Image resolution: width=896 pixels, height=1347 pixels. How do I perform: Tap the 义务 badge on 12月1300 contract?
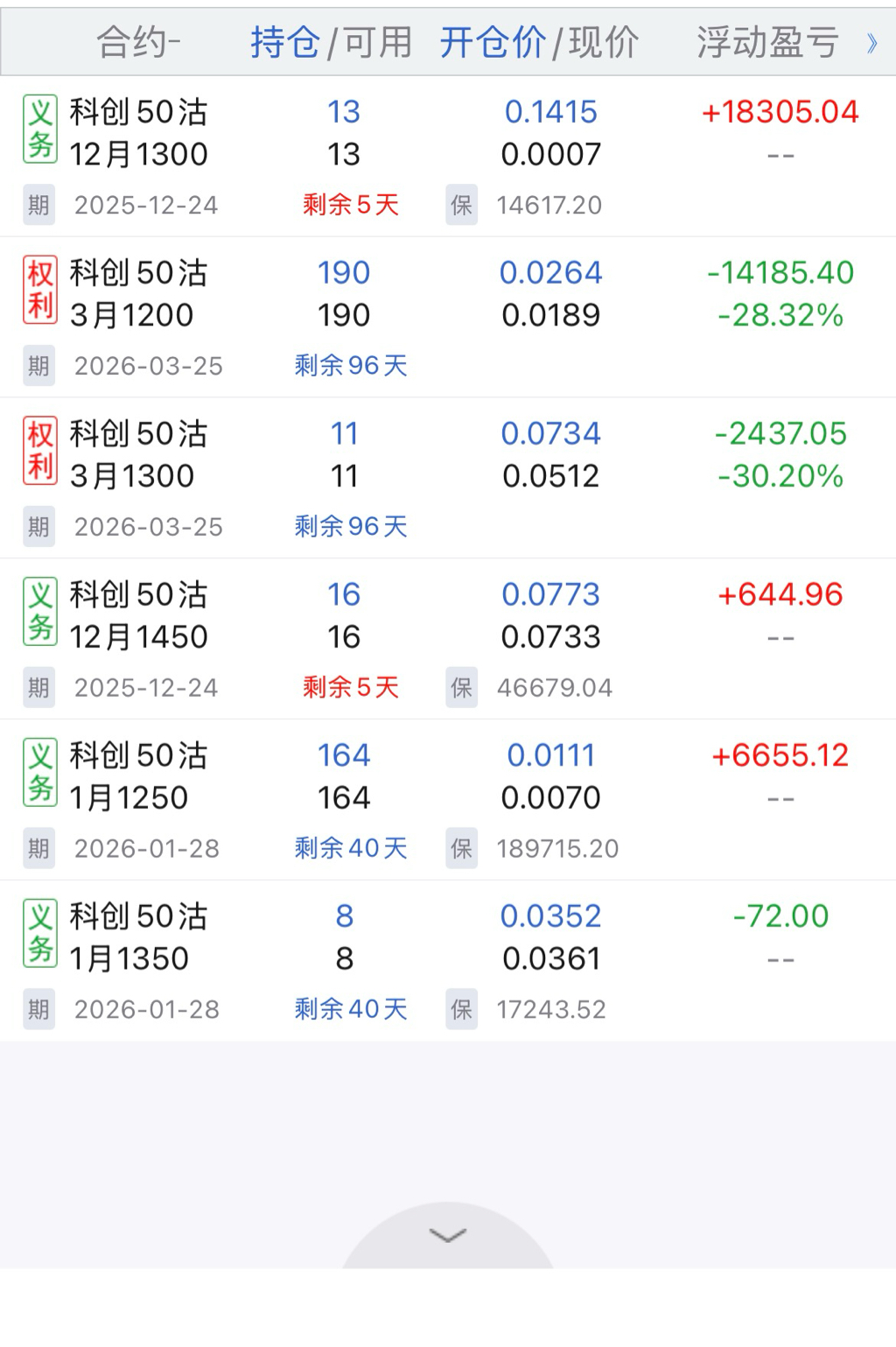(40, 130)
